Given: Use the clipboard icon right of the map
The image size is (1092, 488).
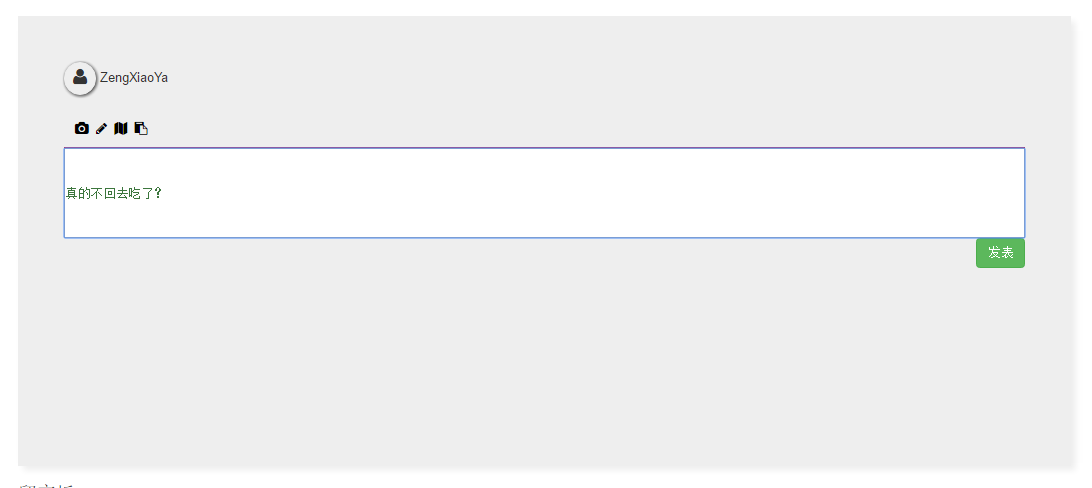Looking at the screenshot, I should 141,128.
